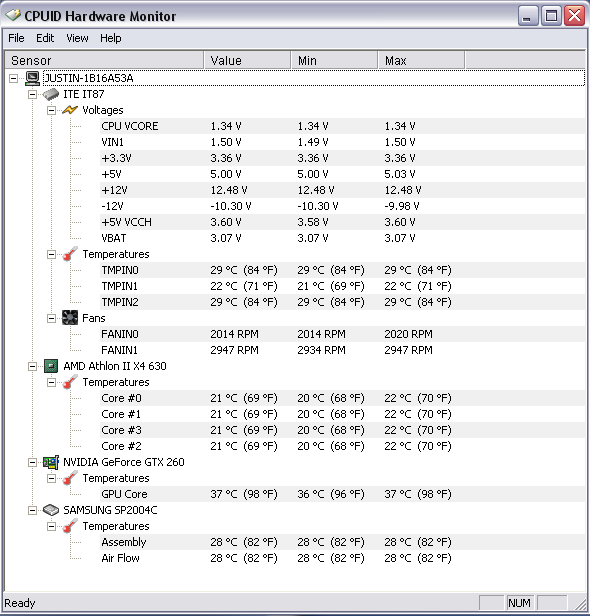Open the Help menu

pos(110,38)
